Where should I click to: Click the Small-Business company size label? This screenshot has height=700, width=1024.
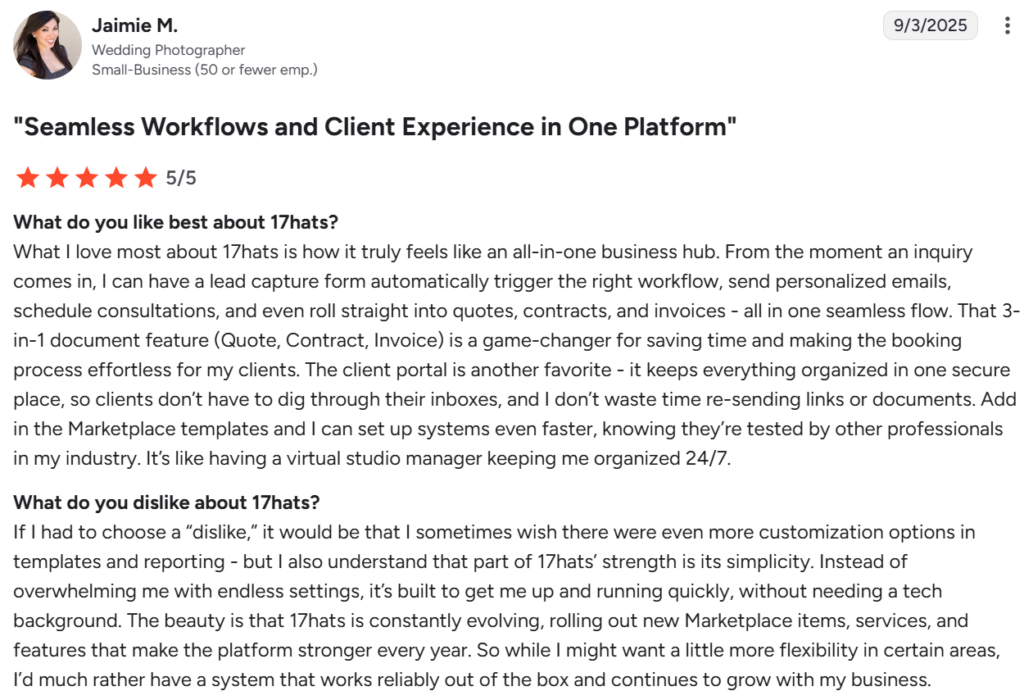click(x=204, y=70)
